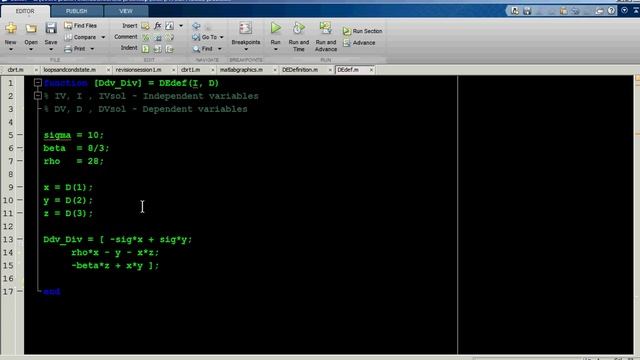Screen dimensions: 640x360
Task: Click the Insert function fx icon
Action: pyautogui.click(x=158, y=26)
